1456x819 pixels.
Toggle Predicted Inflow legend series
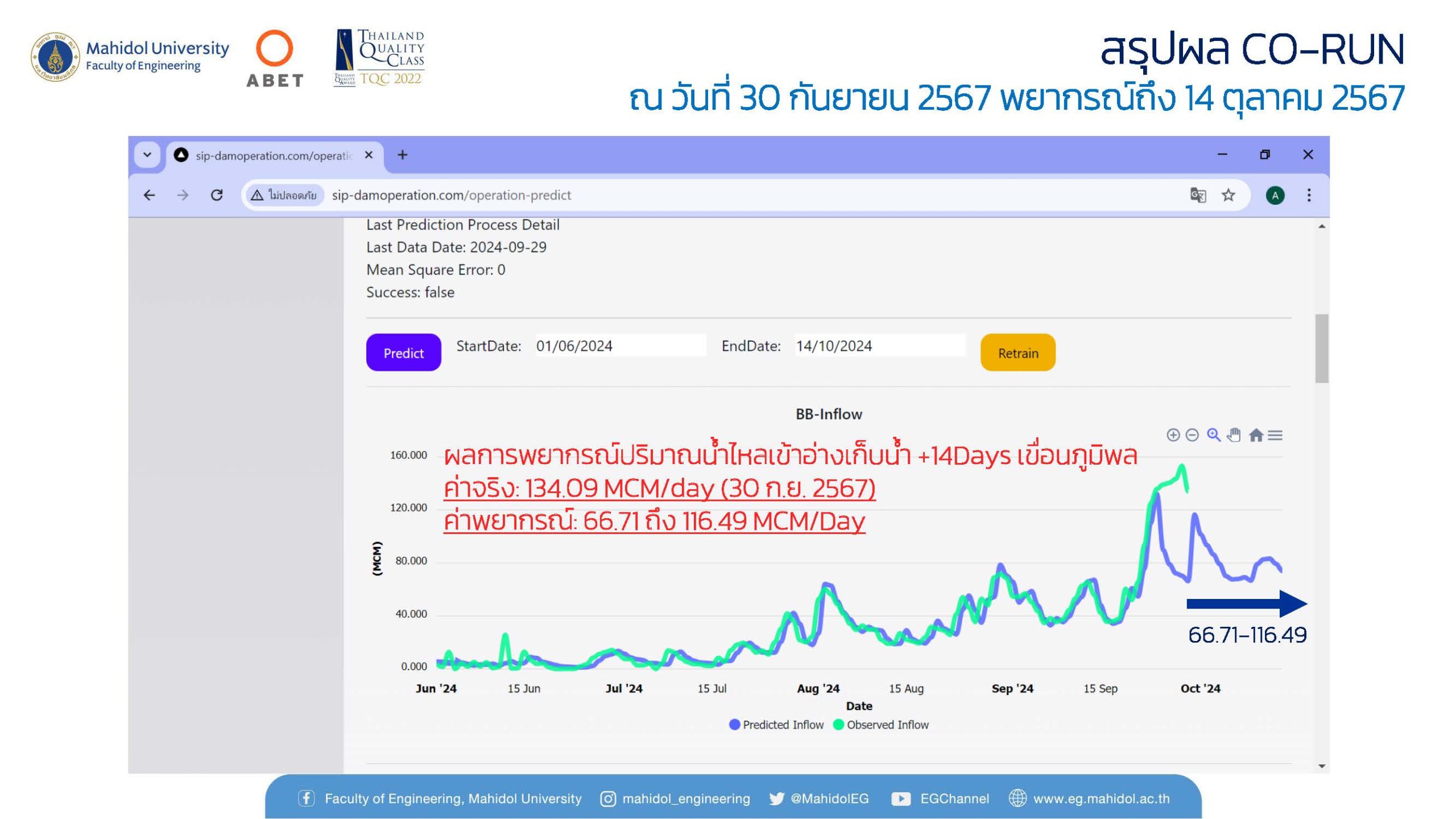pos(776,725)
